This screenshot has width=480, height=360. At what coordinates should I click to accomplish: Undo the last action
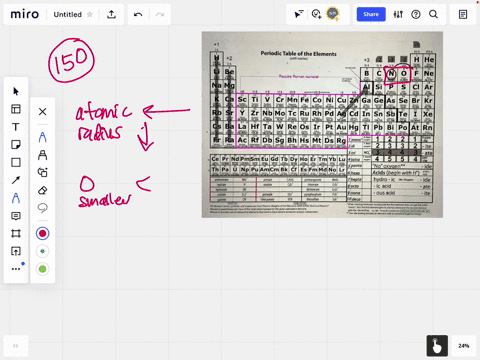click(x=138, y=14)
